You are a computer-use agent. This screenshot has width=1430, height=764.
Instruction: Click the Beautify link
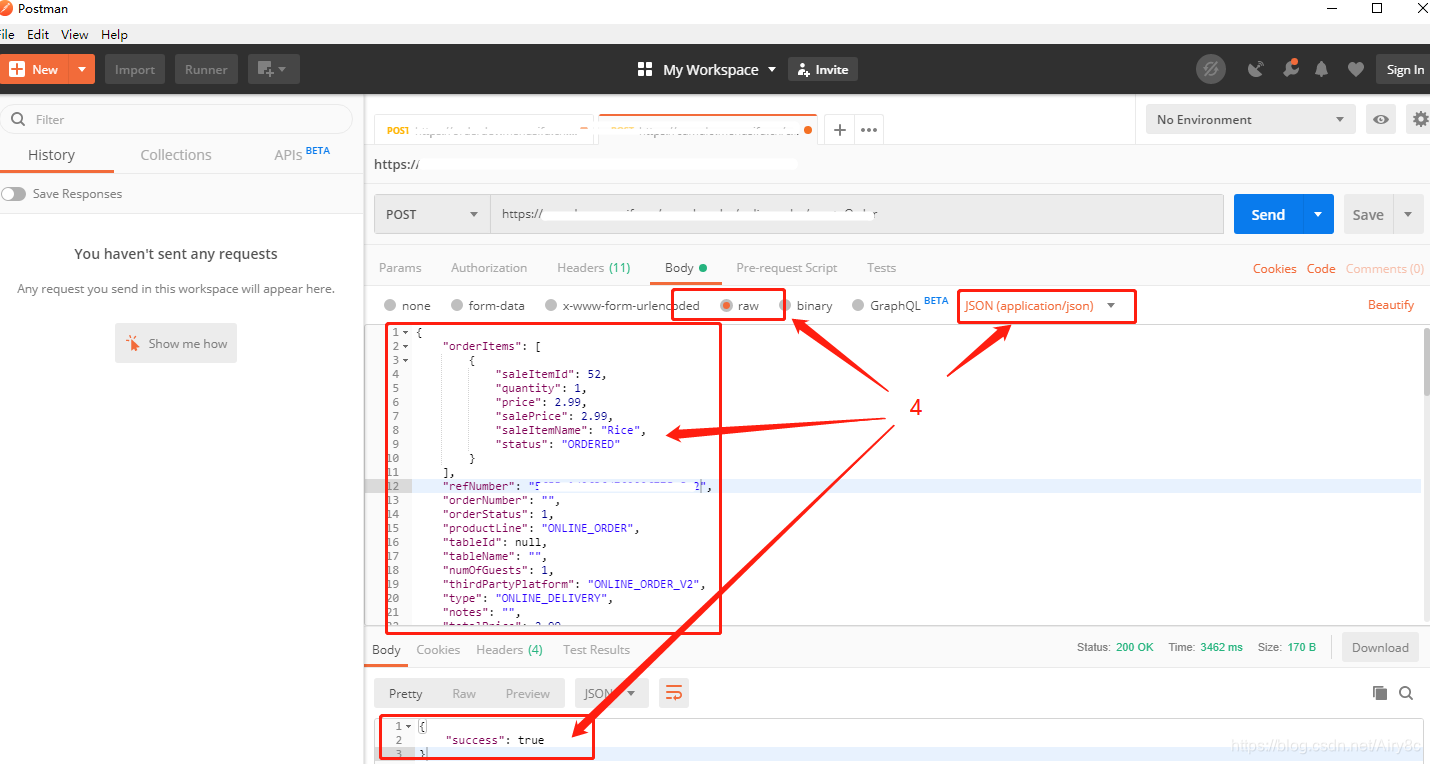click(1391, 305)
